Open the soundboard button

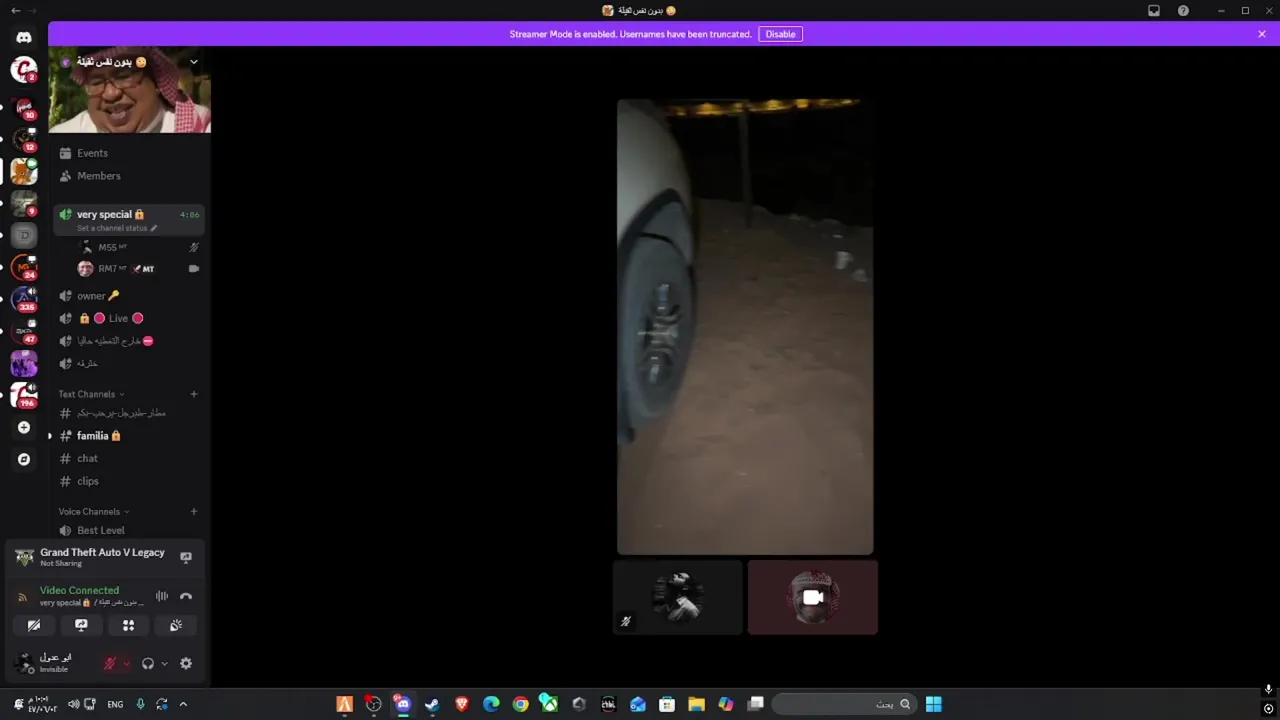[175, 625]
